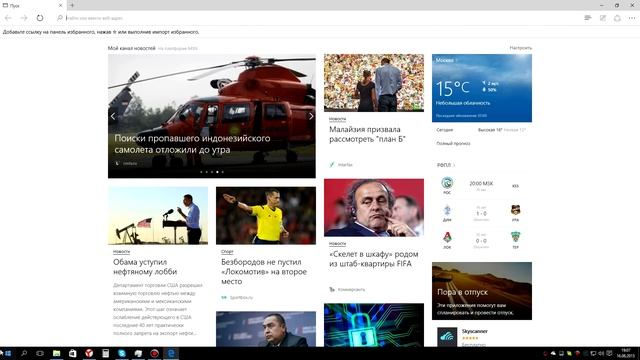Click the system tray clock
640x360 pixels.
click(x=626, y=353)
